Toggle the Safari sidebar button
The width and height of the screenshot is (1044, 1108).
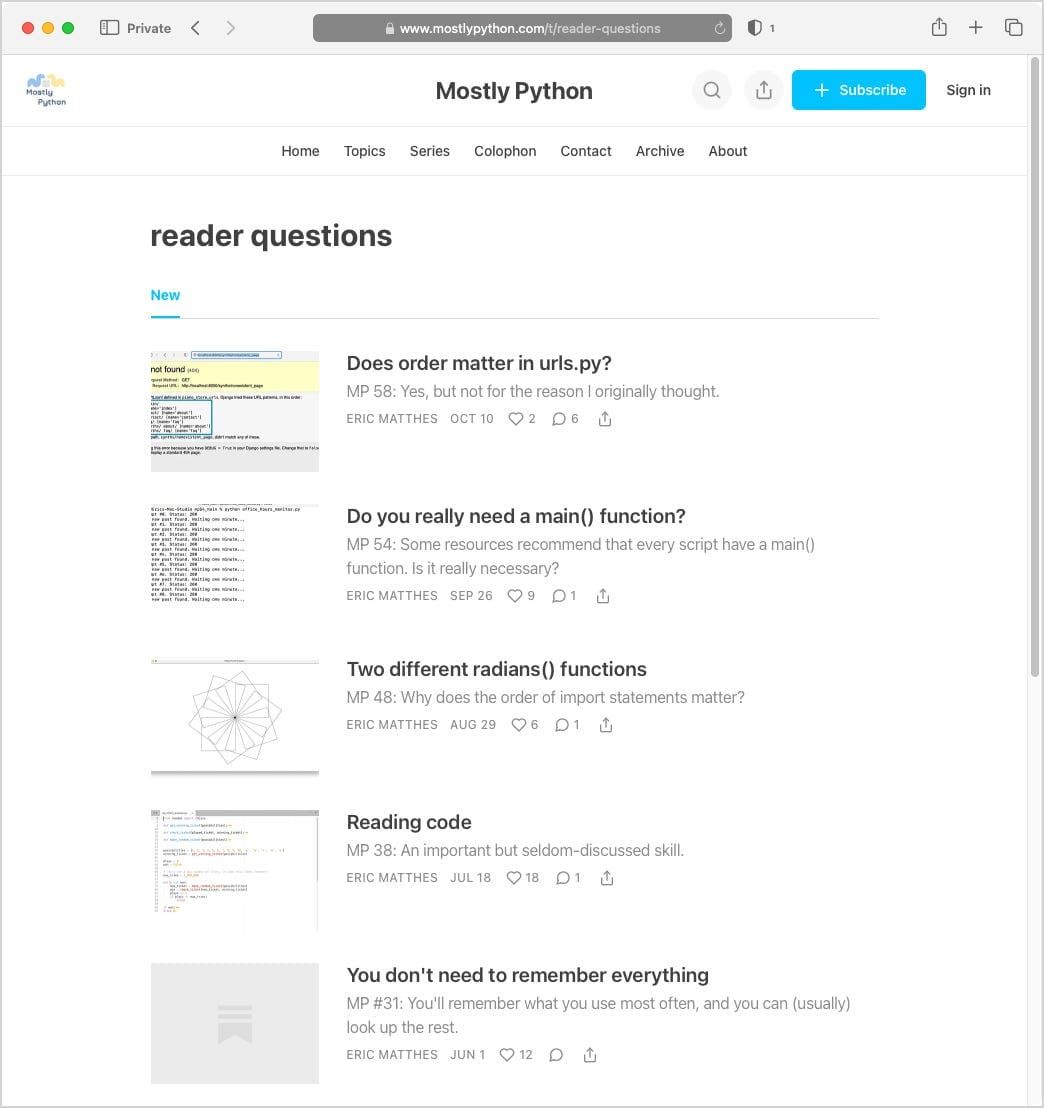pos(109,28)
